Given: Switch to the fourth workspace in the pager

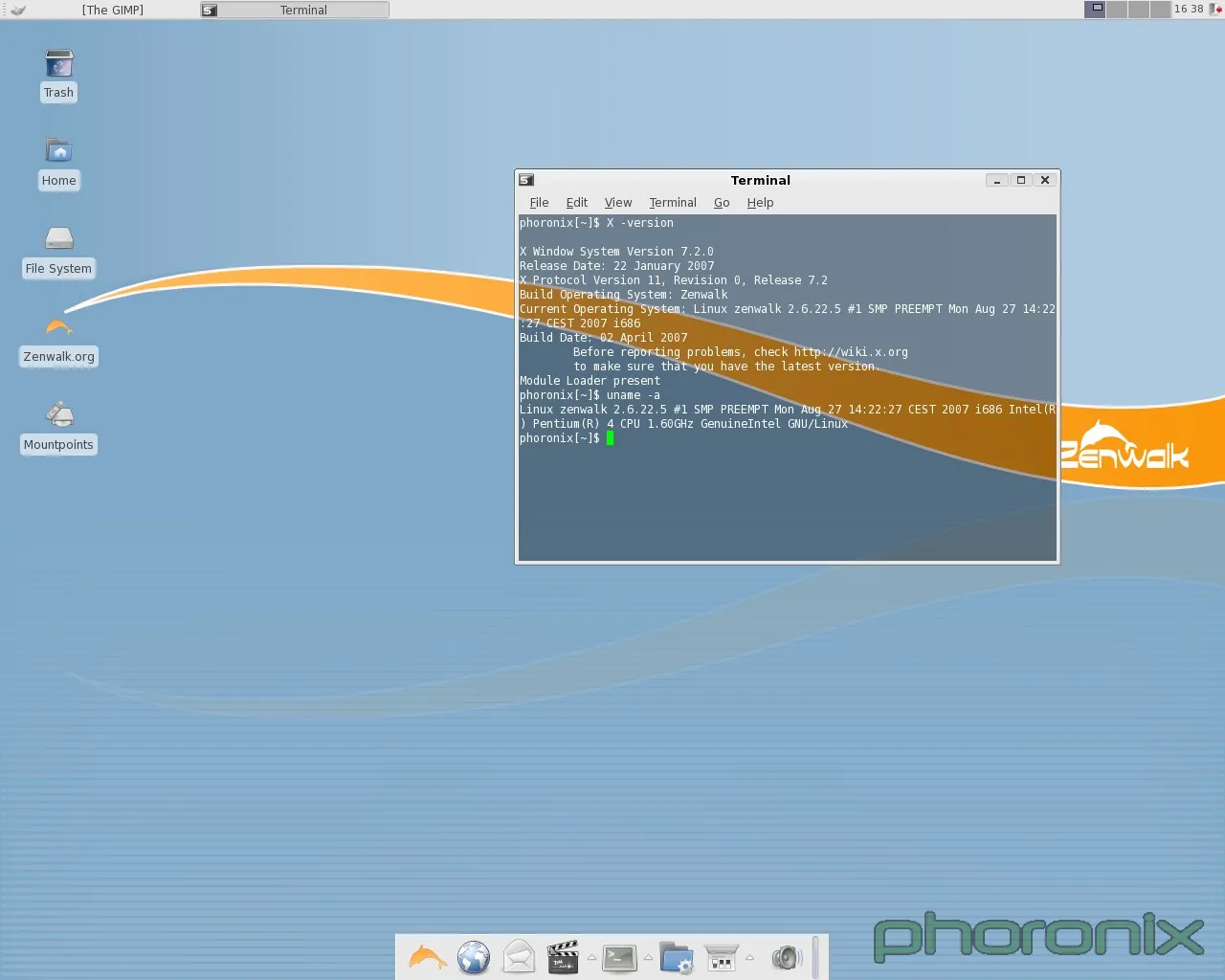Looking at the screenshot, I should [1160, 10].
